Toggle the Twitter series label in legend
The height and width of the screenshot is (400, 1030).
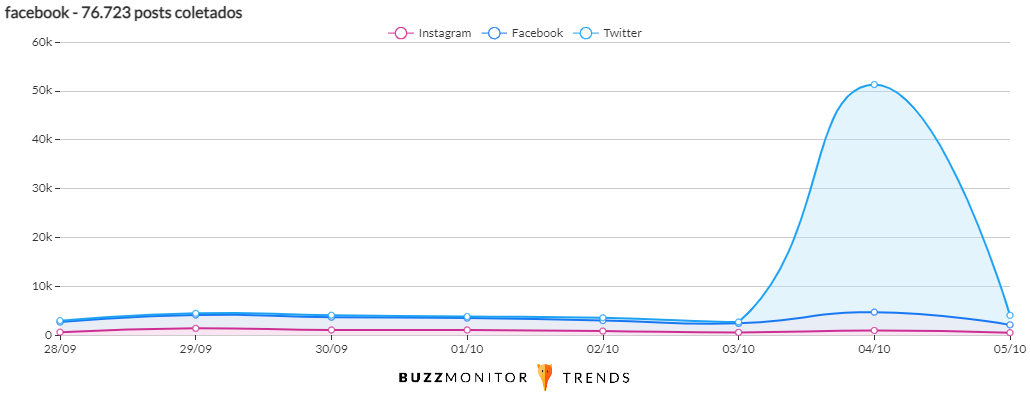(623, 33)
